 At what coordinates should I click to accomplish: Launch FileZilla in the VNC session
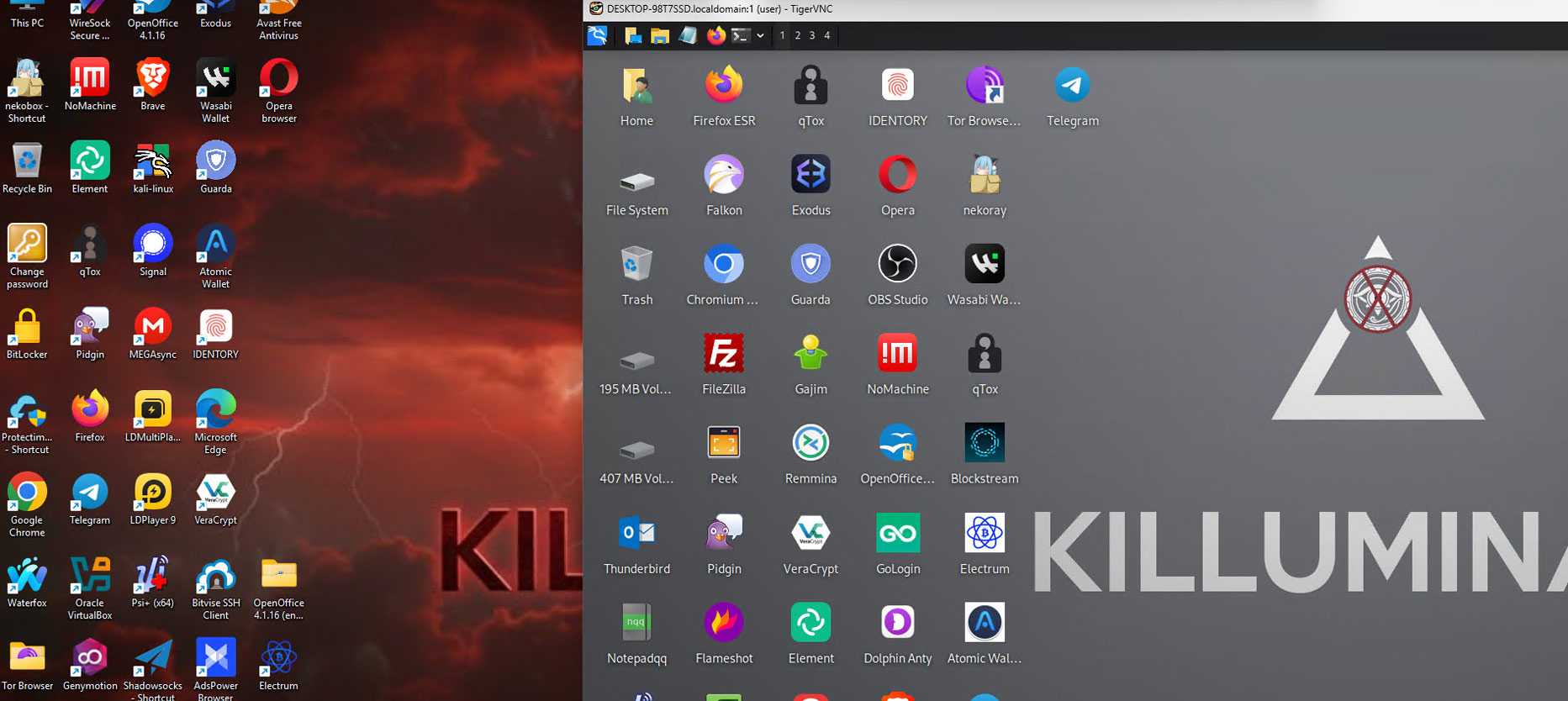(x=724, y=365)
